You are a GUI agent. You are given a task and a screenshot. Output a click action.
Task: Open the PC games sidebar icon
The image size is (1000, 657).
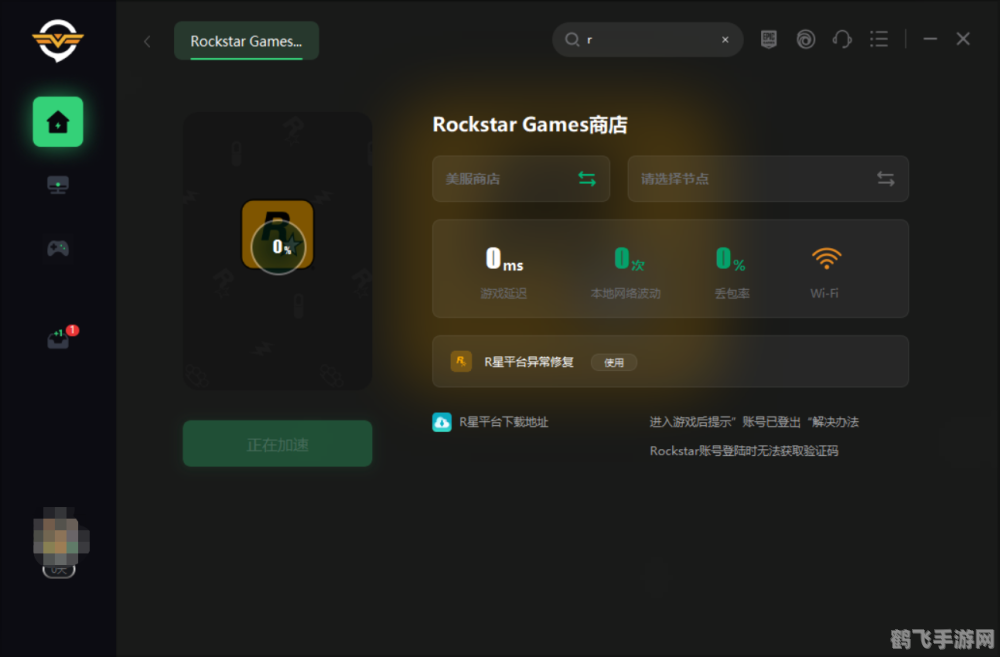[x=57, y=184]
